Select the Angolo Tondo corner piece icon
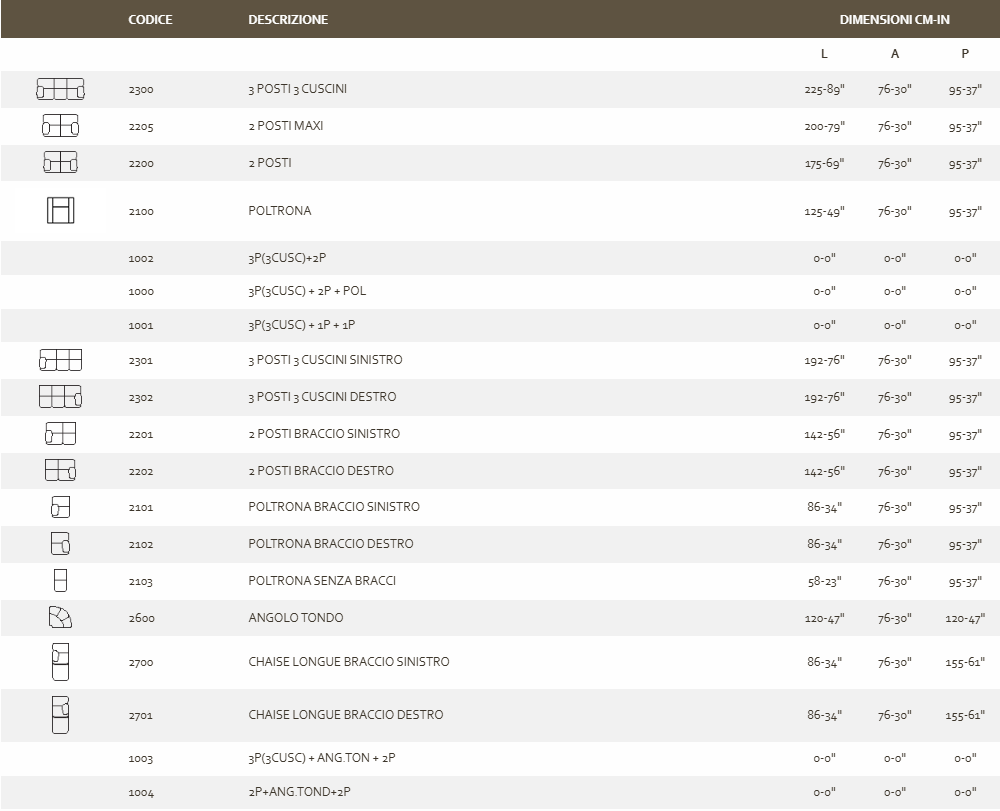 [60, 617]
